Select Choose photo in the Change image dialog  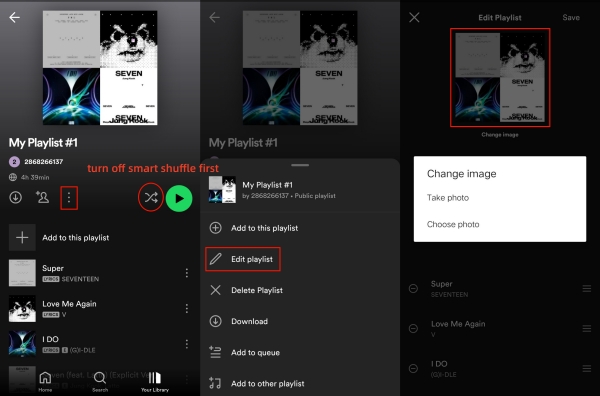pos(453,224)
